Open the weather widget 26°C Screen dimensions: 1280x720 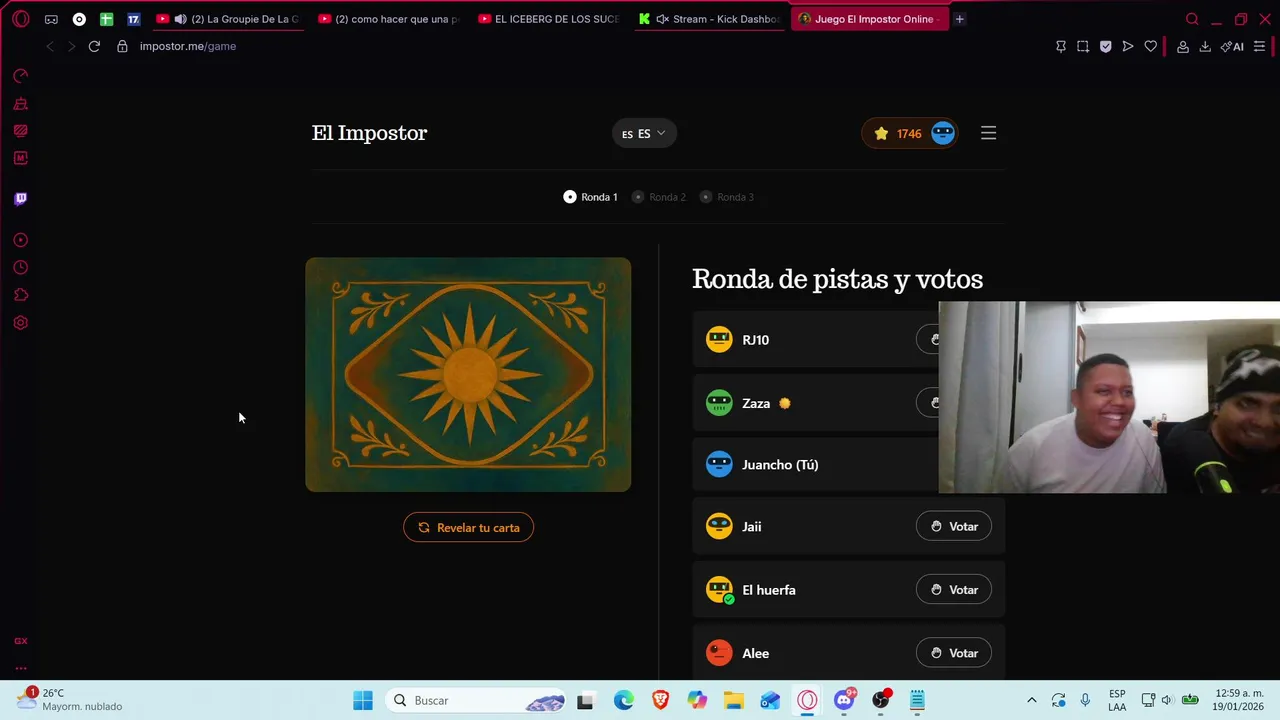(70, 699)
